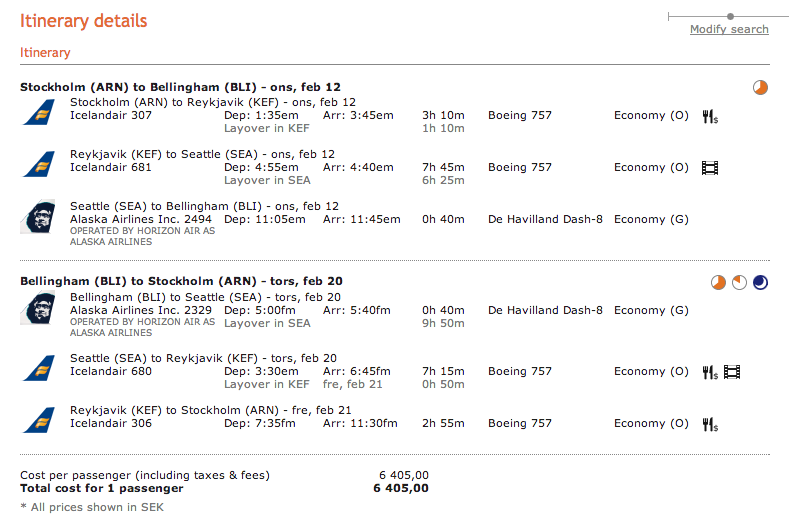Image resolution: width=789 pixels, height=515 pixels.
Task: Click the navy moon overnight icon on return trip
Action: pyautogui.click(x=761, y=283)
